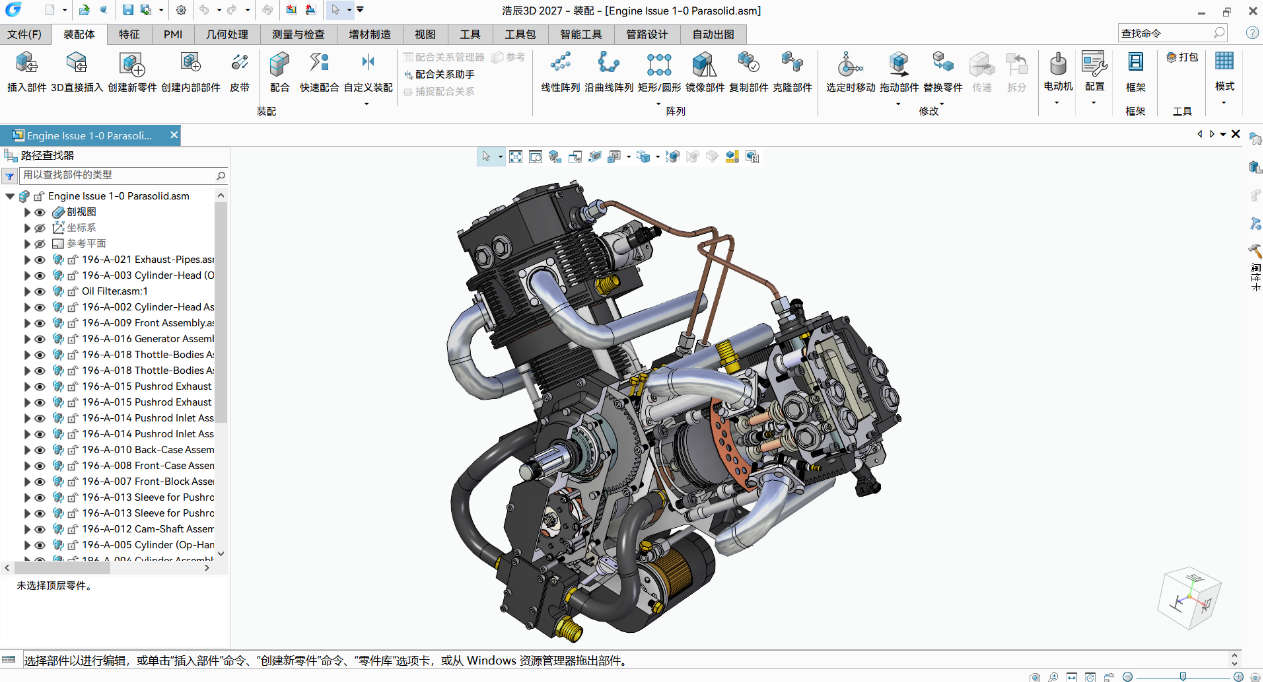Toggle visibility eye of 196-A-009 Front Assembly
The height and width of the screenshot is (682, 1263).
pyautogui.click(x=41, y=323)
